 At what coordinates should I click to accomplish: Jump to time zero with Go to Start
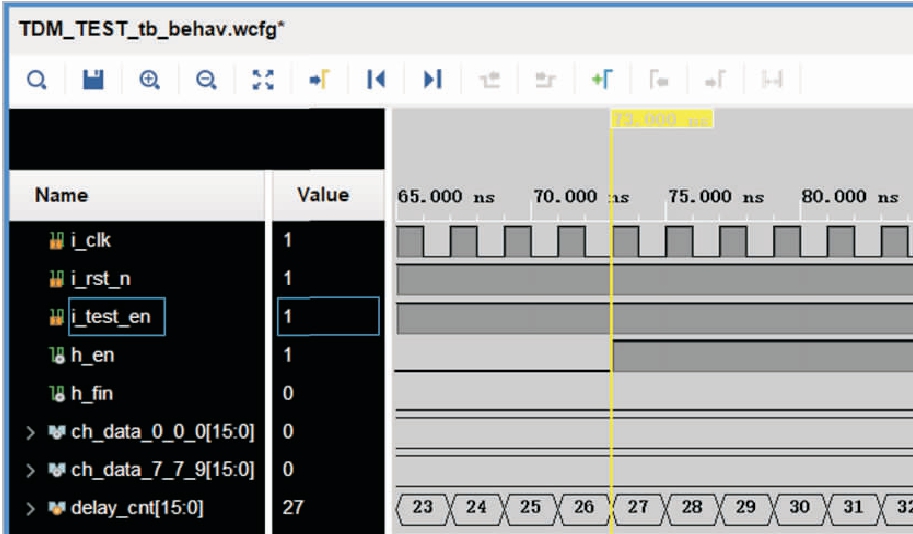coord(376,79)
